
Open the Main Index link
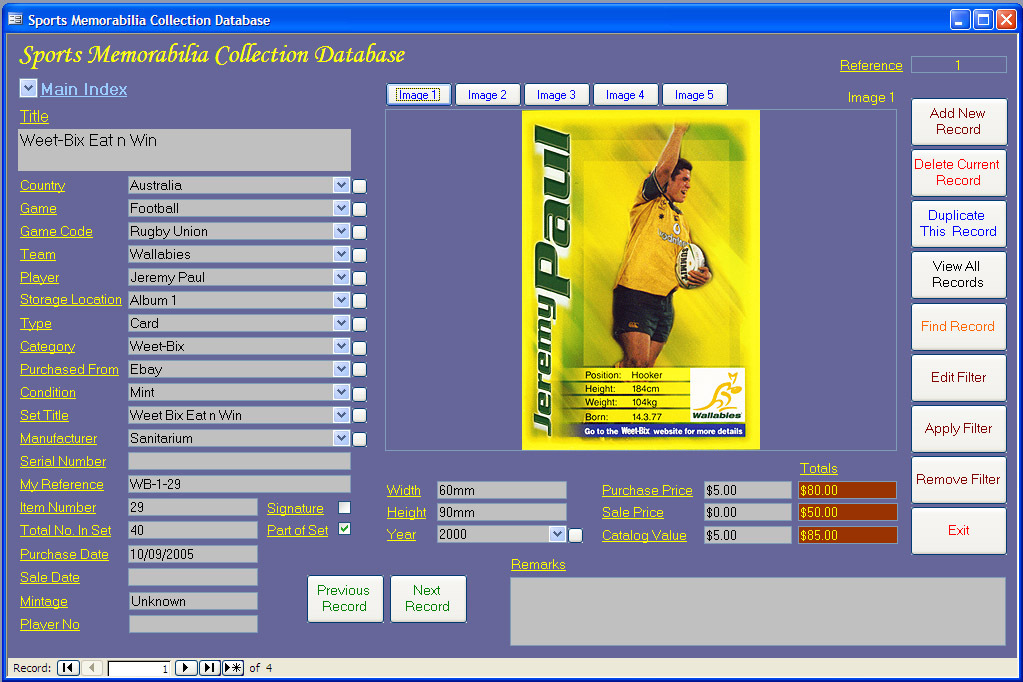tap(84, 89)
